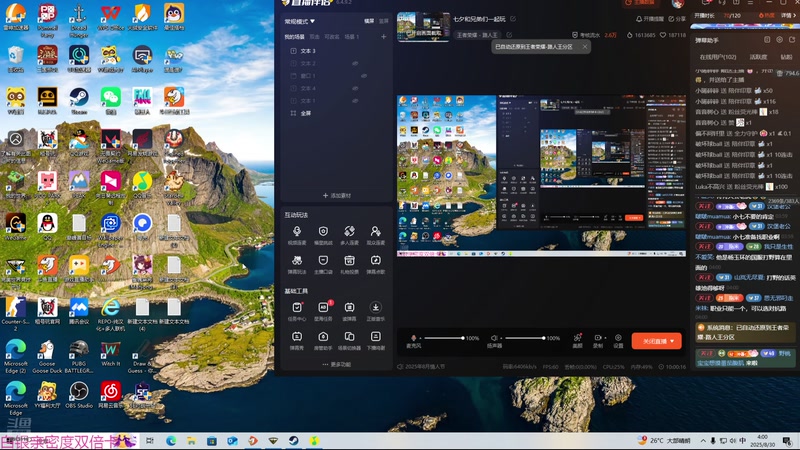Open 详情 details arrow in chat panel

click(x=788, y=16)
